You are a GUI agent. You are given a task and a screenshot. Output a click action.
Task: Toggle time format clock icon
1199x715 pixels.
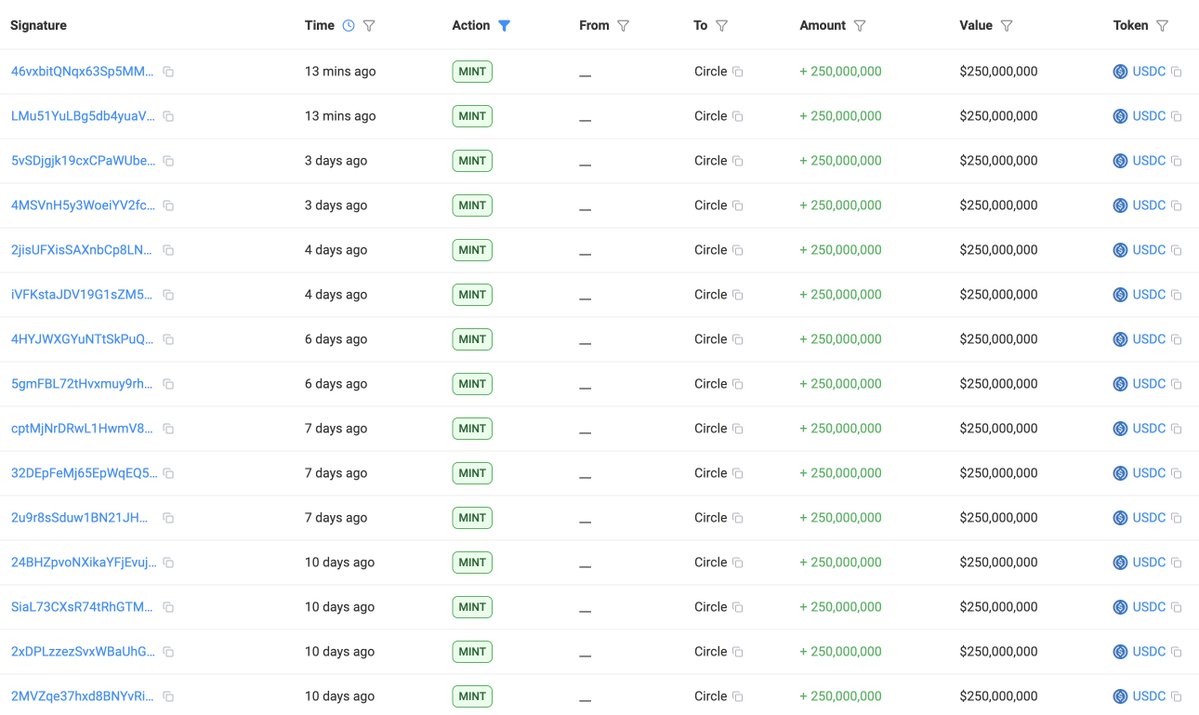click(348, 26)
